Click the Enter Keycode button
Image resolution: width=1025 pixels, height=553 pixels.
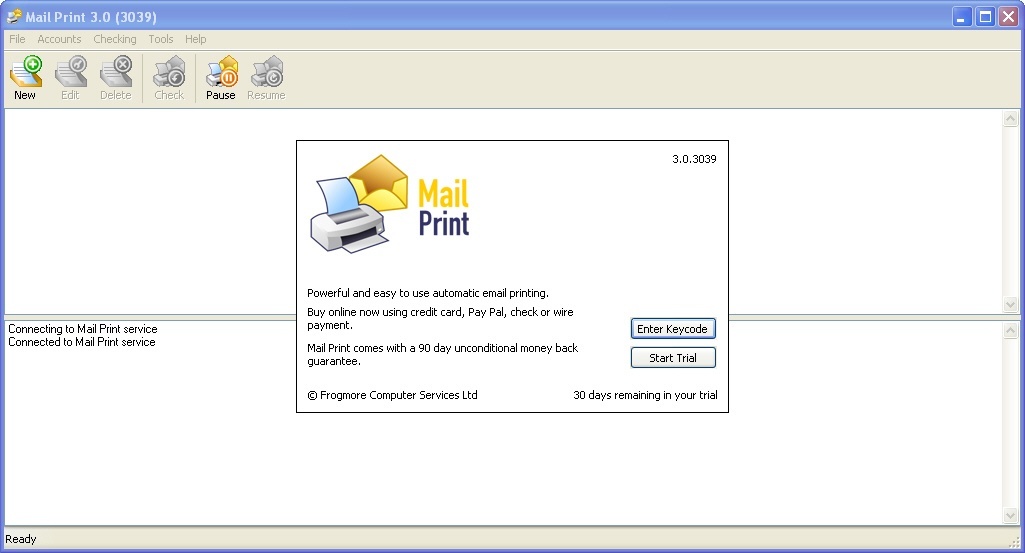point(673,329)
